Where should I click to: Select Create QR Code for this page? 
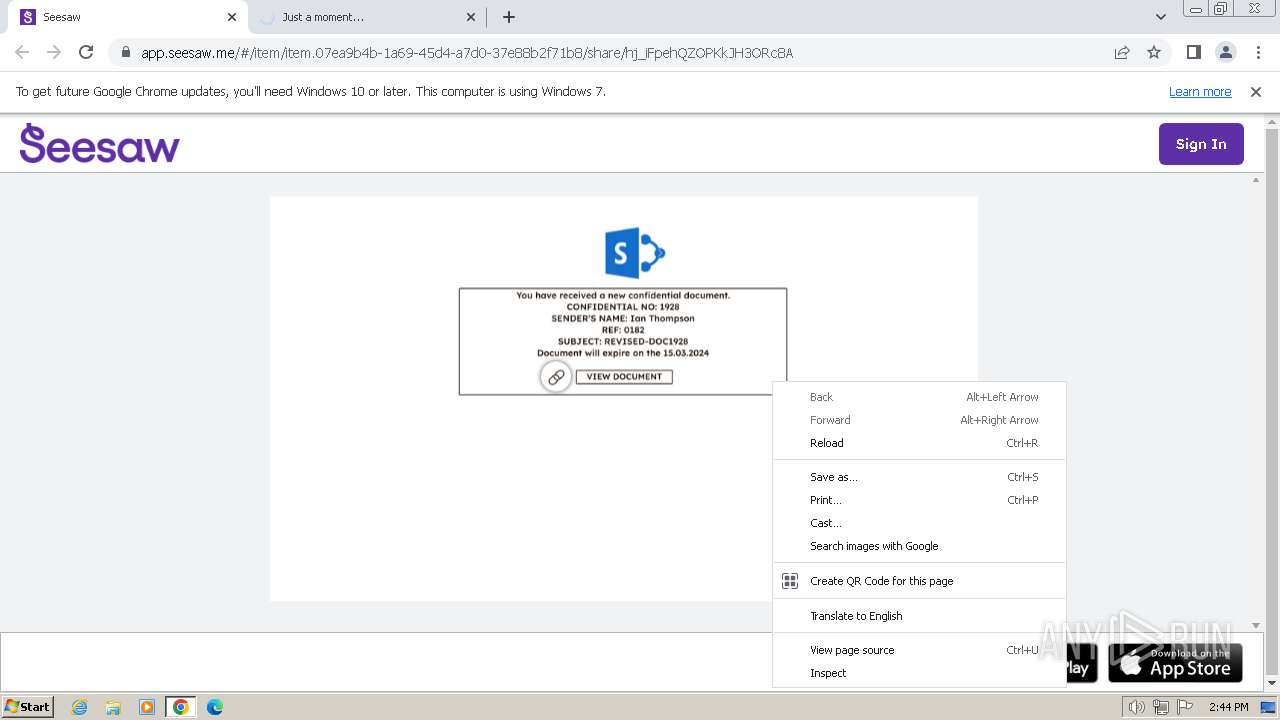(x=919, y=581)
